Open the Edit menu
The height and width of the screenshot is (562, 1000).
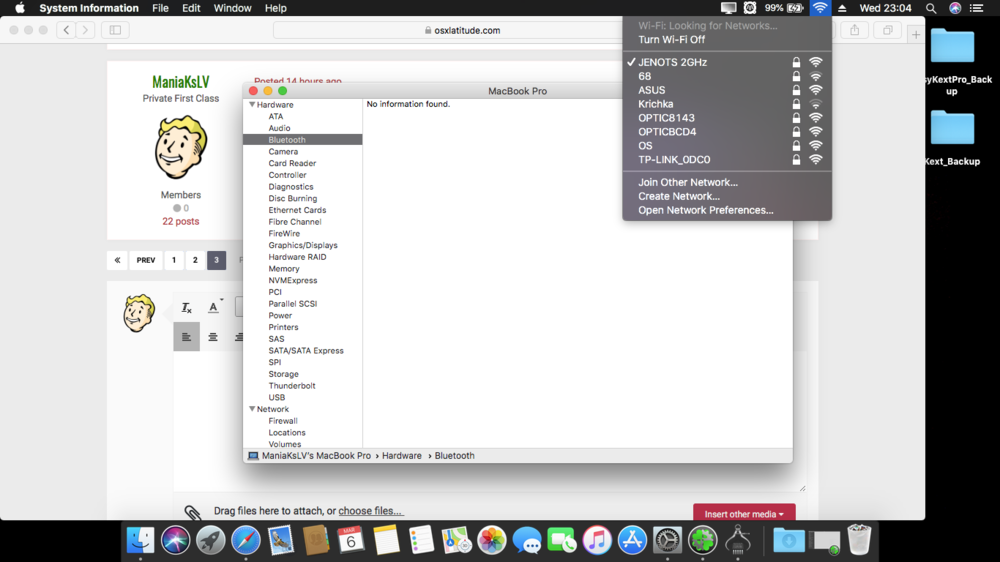click(191, 8)
